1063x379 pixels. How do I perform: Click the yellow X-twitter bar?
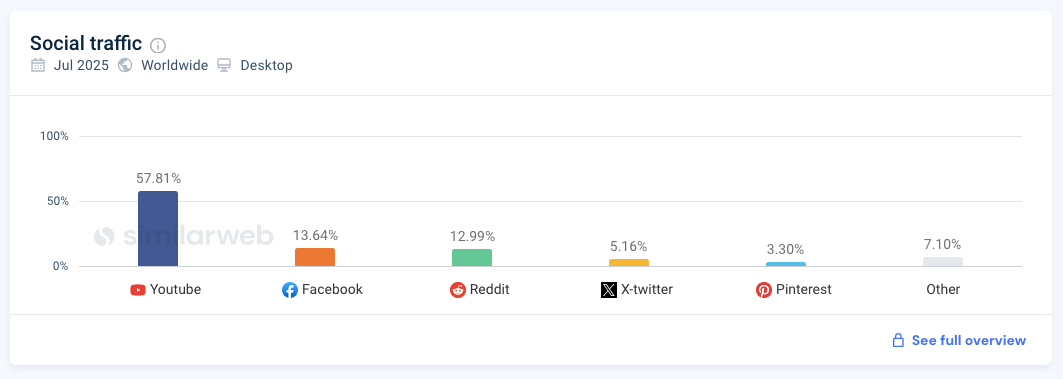click(x=628, y=262)
